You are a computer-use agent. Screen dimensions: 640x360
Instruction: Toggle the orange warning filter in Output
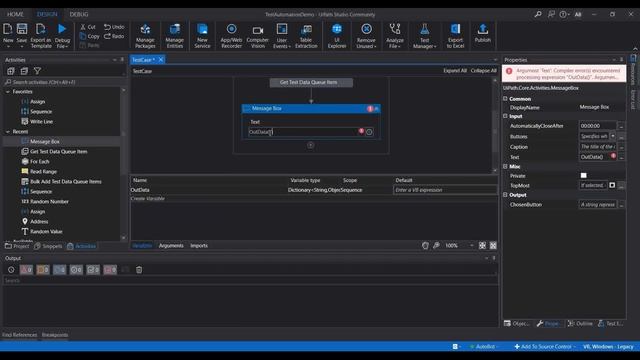click(x=43, y=270)
